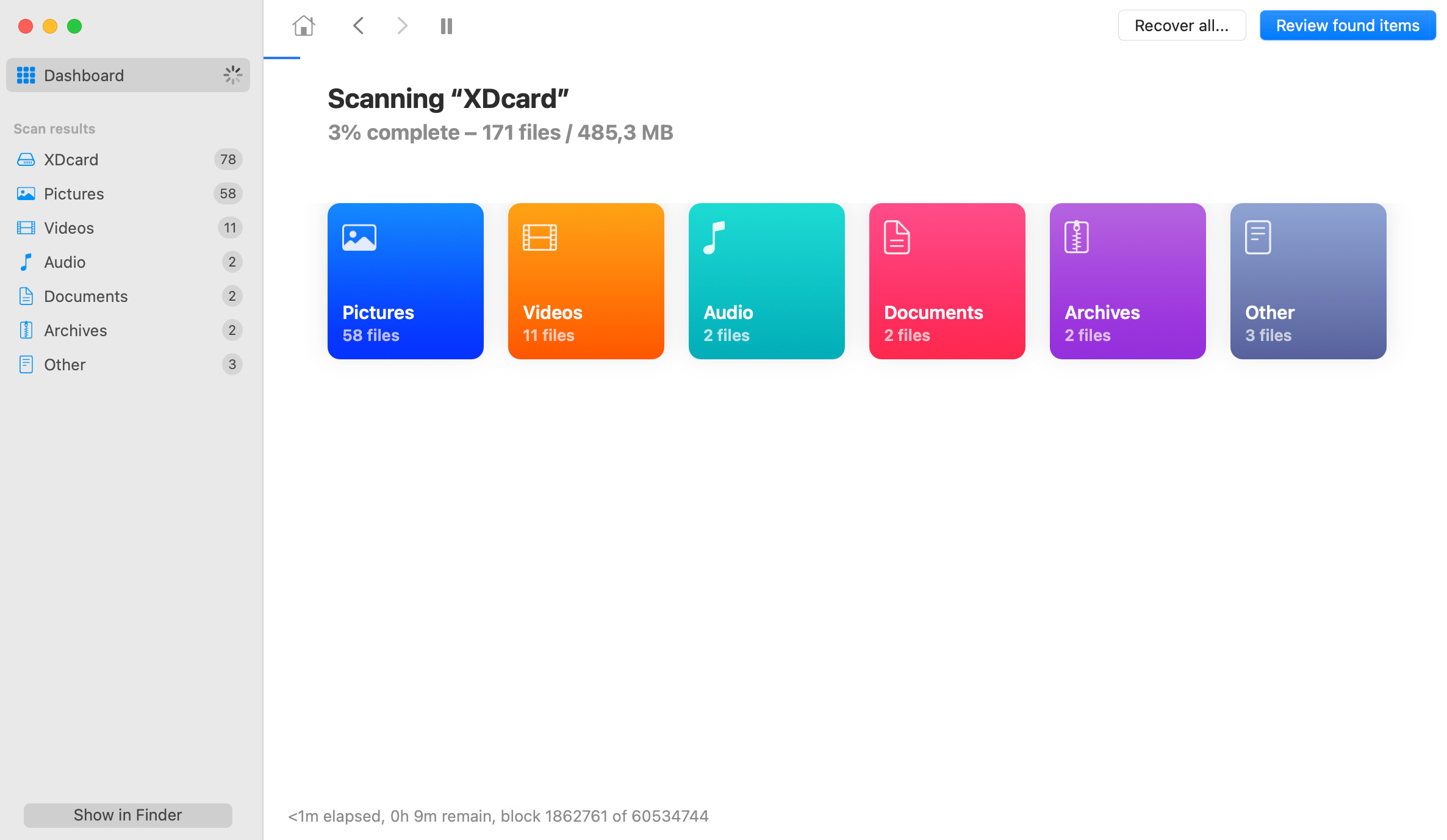Screen dimensions: 1447x840
Task: Select Archives in the sidebar
Action: [x=74, y=330]
